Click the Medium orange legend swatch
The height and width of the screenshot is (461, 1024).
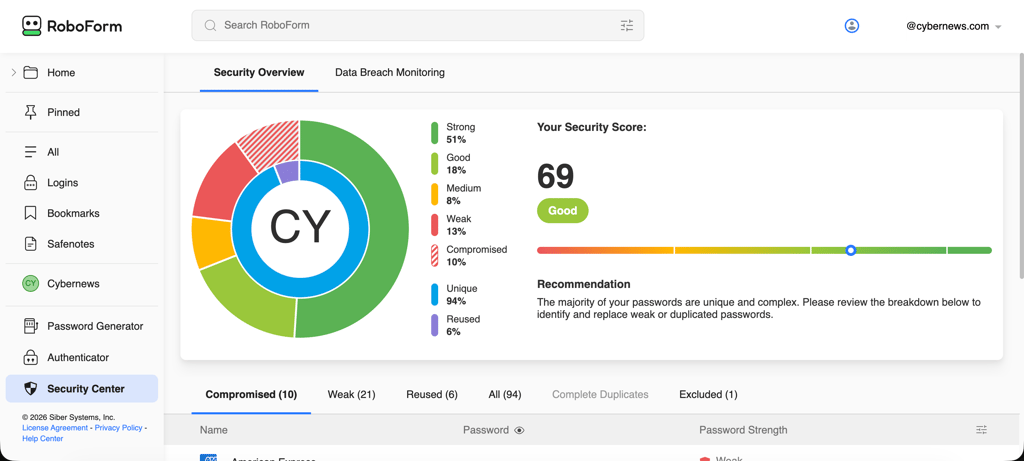434,195
